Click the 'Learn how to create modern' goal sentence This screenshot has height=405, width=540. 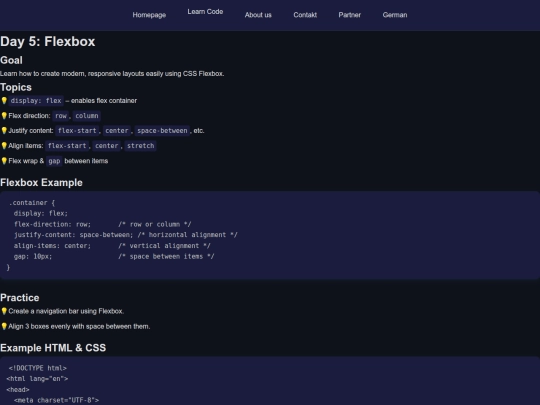[112, 74]
